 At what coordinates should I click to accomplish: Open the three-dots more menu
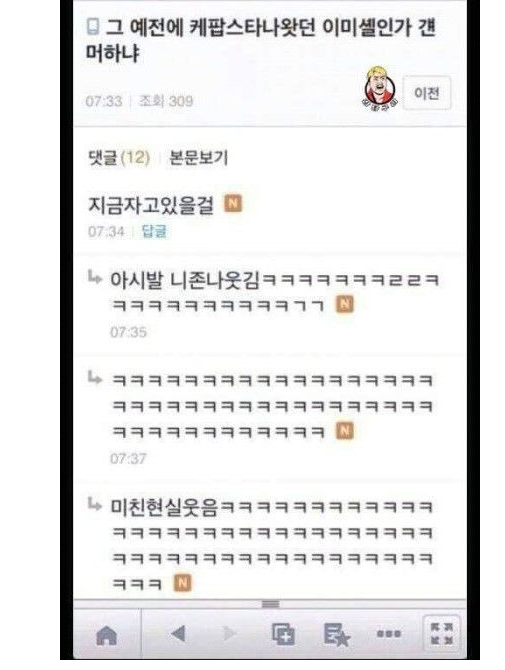[388, 634]
